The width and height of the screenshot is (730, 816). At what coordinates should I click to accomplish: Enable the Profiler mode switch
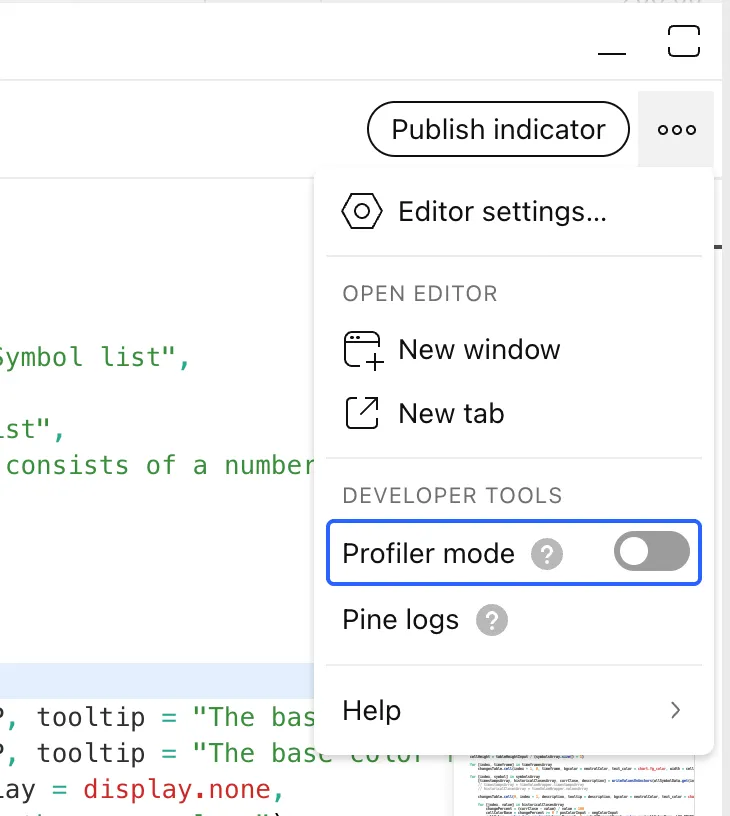click(x=651, y=552)
